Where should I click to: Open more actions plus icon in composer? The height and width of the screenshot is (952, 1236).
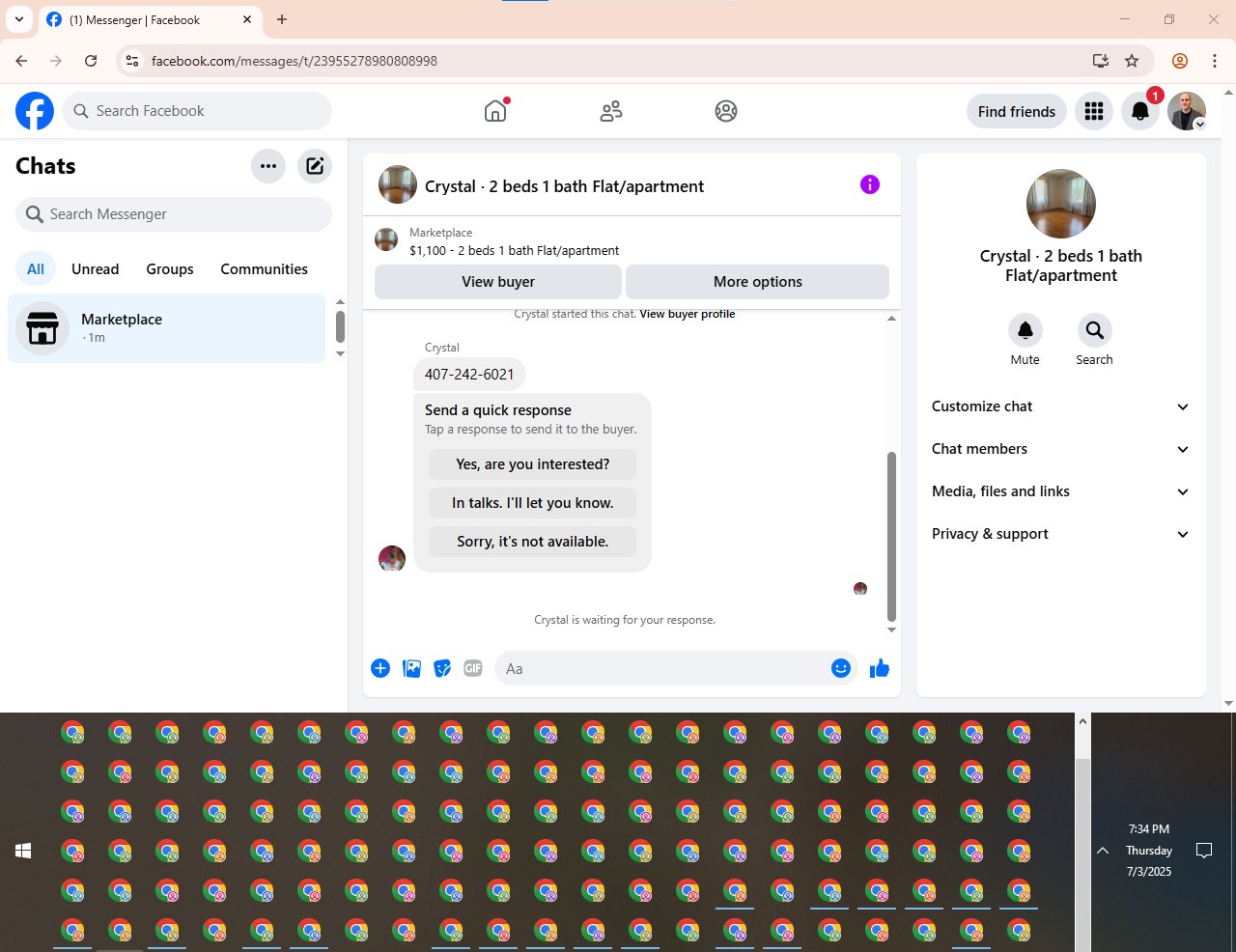coord(380,668)
